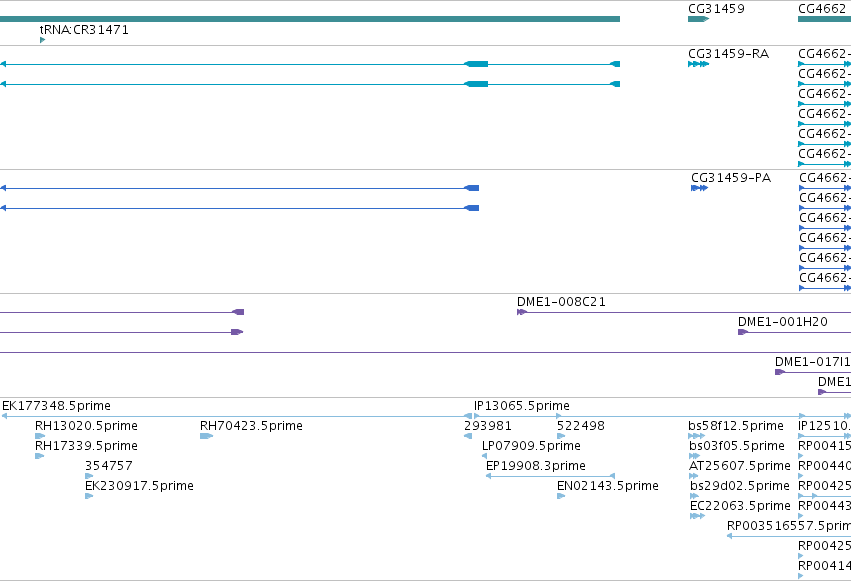
Task: Select the RP003516557.5prime EST label
Action: pyautogui.click(x=789, y=526)
